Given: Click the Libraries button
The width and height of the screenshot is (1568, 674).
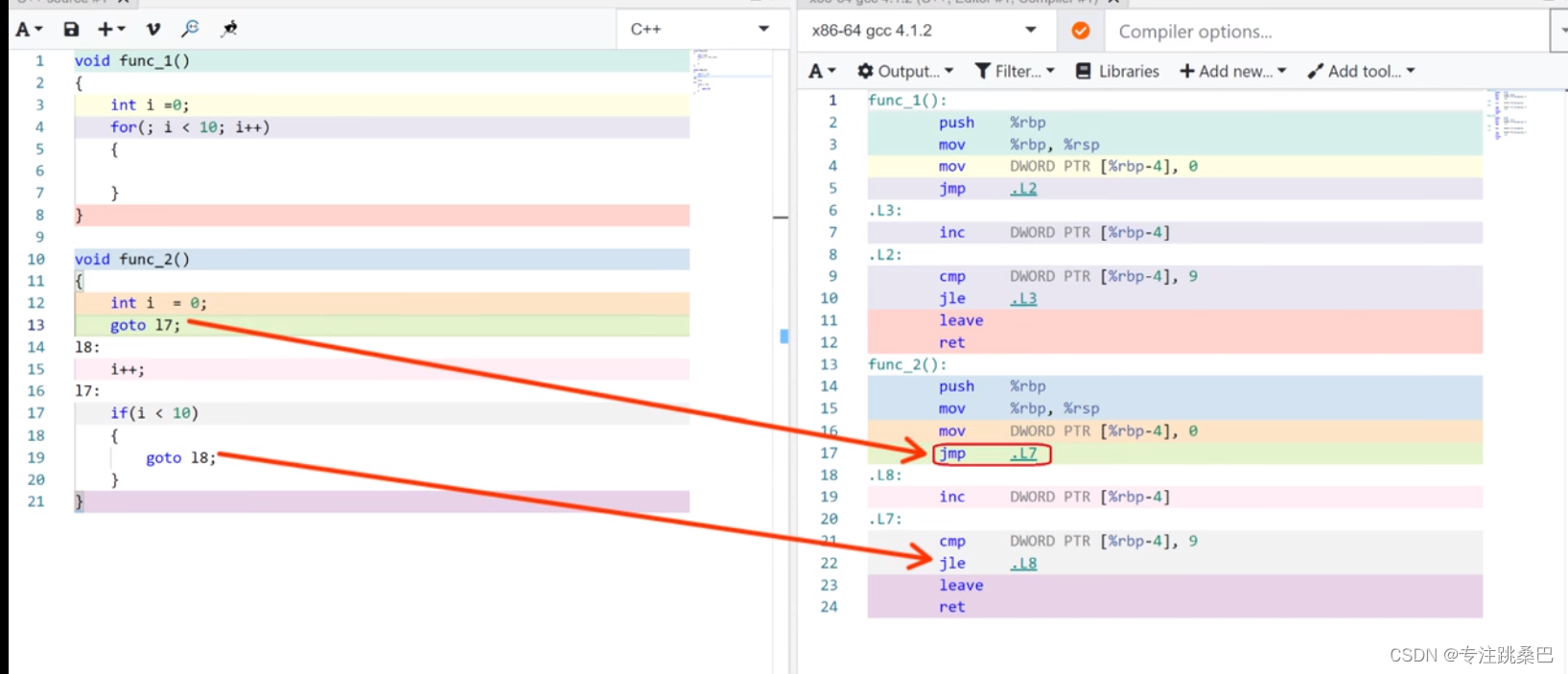Looking at the screenshot, I should point(1117,71).
